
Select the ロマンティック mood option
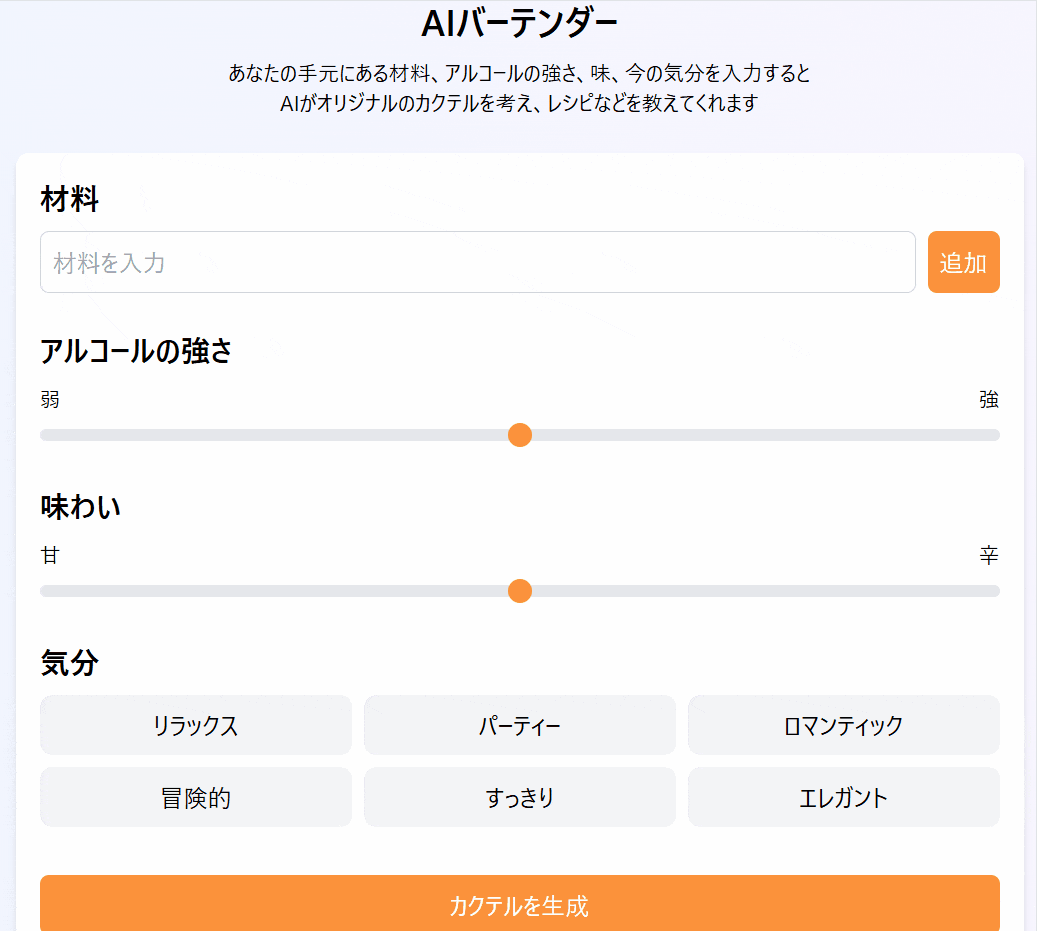pos(844,725)
